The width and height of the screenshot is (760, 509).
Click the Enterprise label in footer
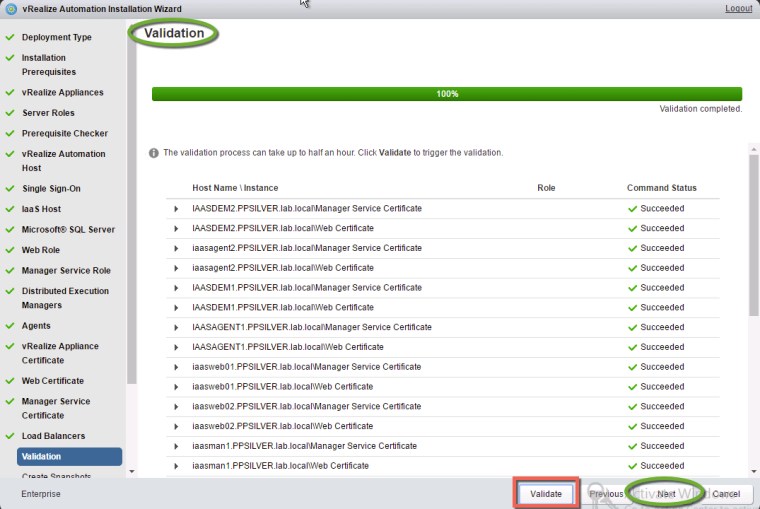[41, 493]
